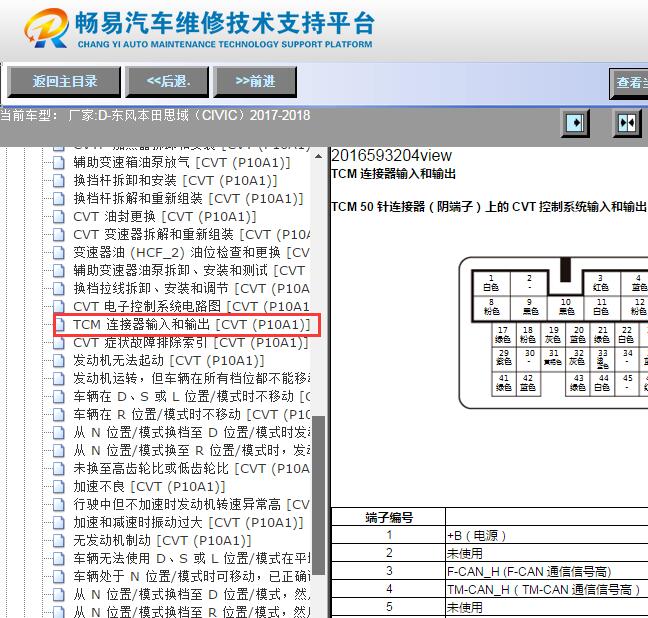Select TCM 连接器输入和输出 tree entry
Viewport: 648px width, 618px height.
(x=191, y=325)
